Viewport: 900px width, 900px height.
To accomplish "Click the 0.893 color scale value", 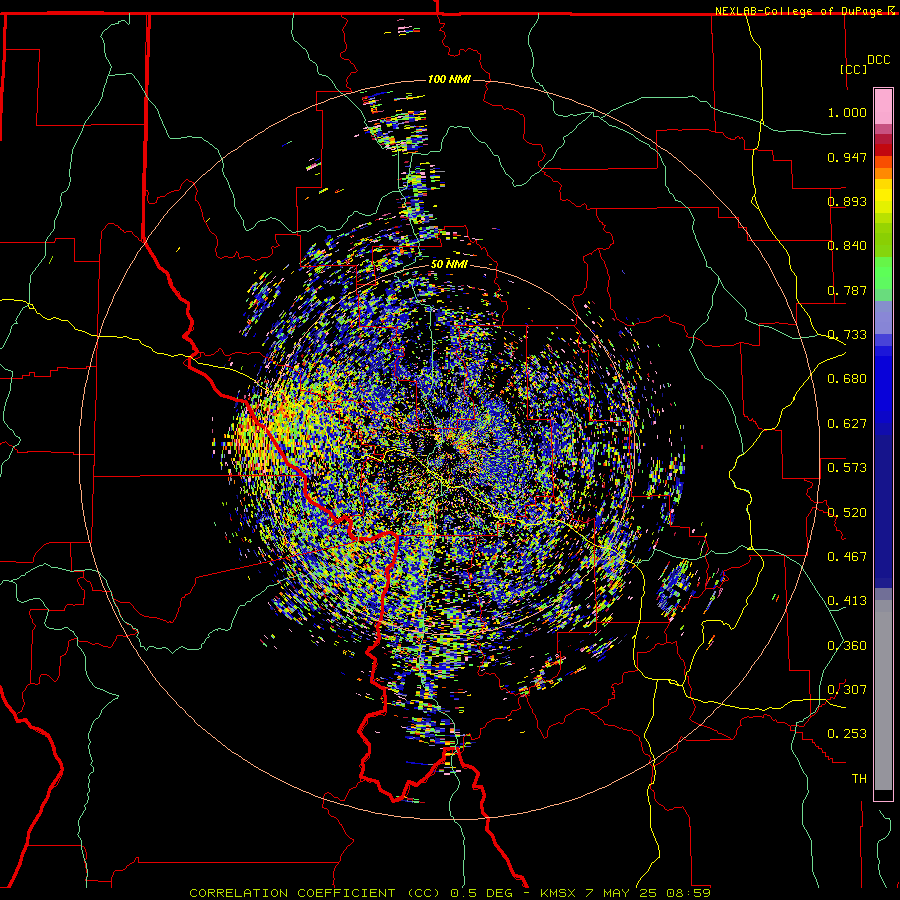I will tap(847, 201).
